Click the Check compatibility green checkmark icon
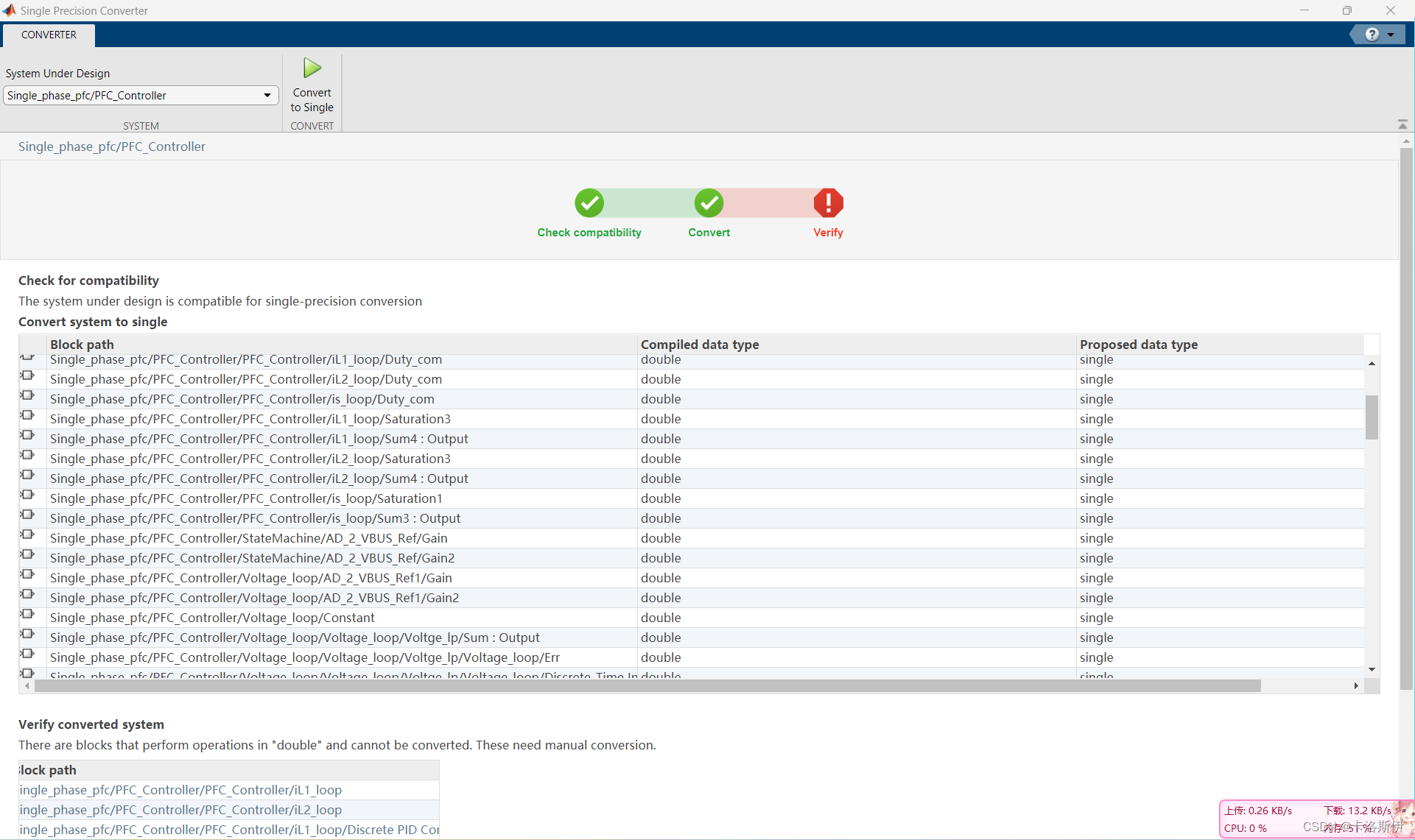 pyautogui.click(x=589, y=203)
